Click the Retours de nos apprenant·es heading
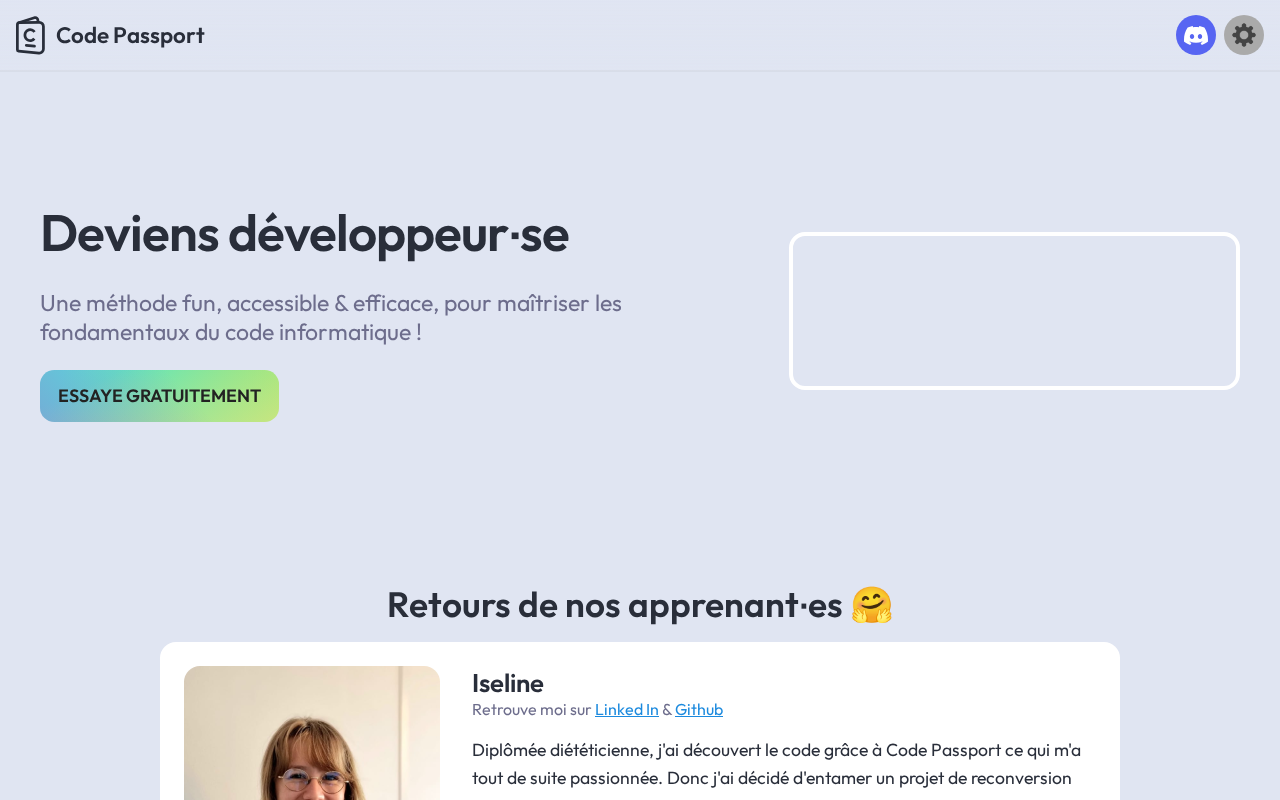This screenshot has height=800, width=1280. click(x=640, y=605)
